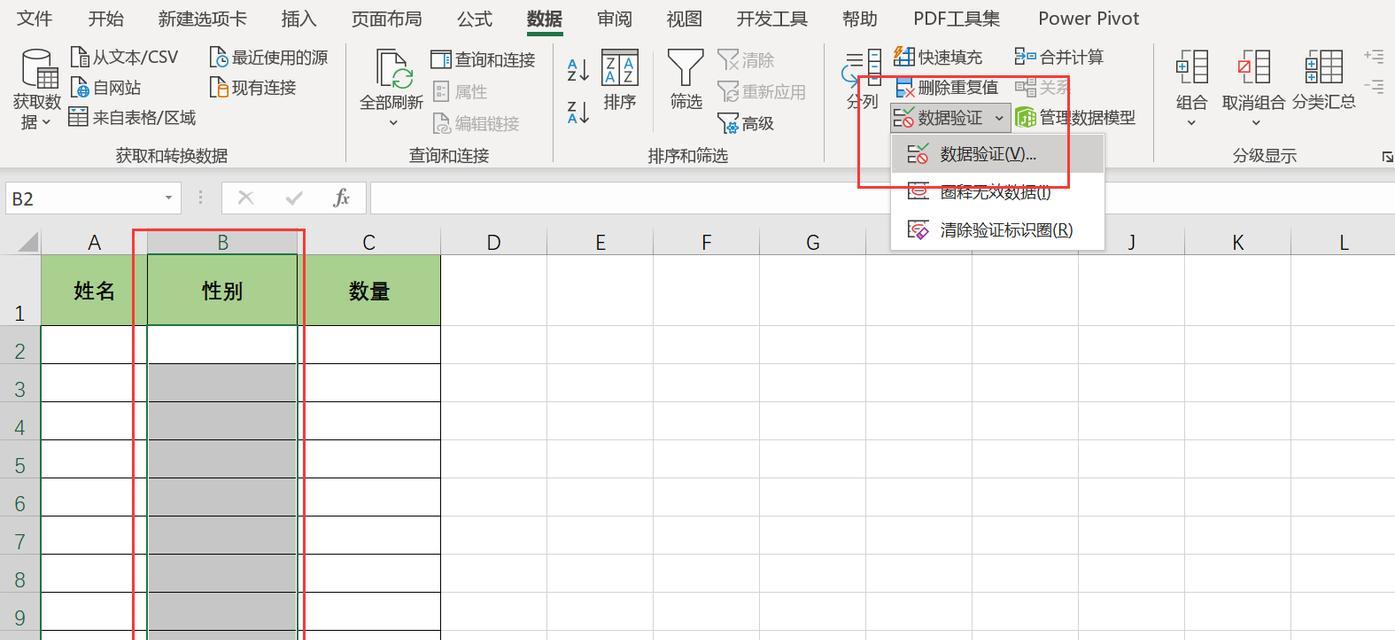Toggle the 筛选 (Filter) funnel
This screenshot has width=1395, height=640.
click(686, 80)
